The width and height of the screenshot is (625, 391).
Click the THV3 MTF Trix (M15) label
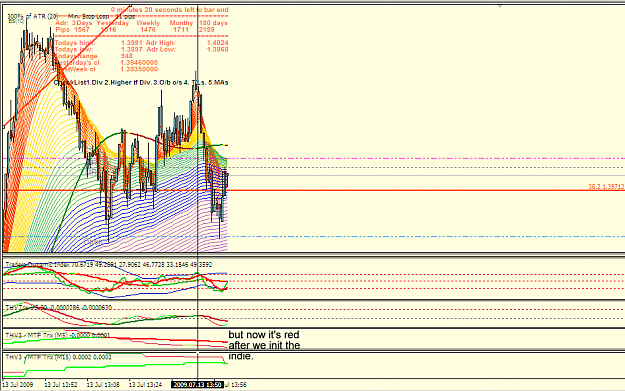coord(59,358)
